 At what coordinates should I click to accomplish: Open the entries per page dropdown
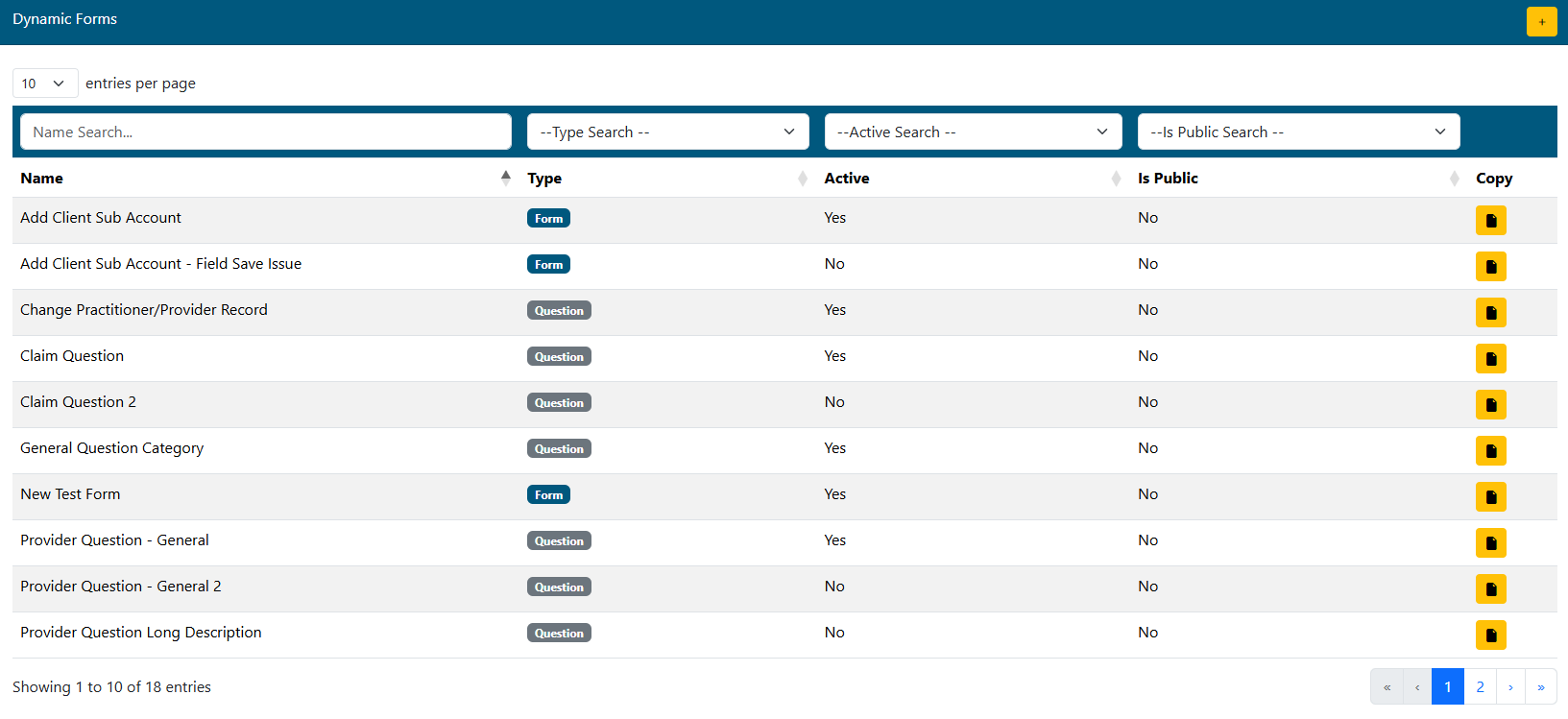(x=44, y=84)
